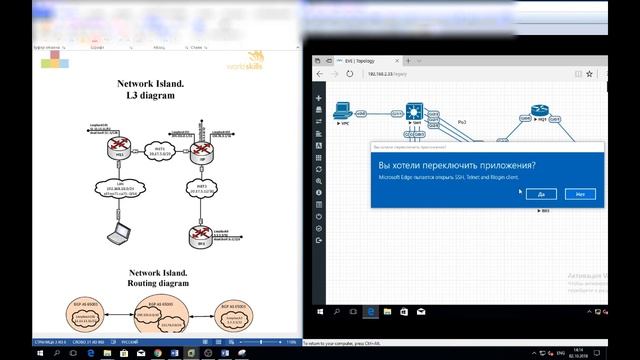Open the Nodes list in EVE sidebar
The width and height of the screenshot is (640, 360).
point(319,110)
